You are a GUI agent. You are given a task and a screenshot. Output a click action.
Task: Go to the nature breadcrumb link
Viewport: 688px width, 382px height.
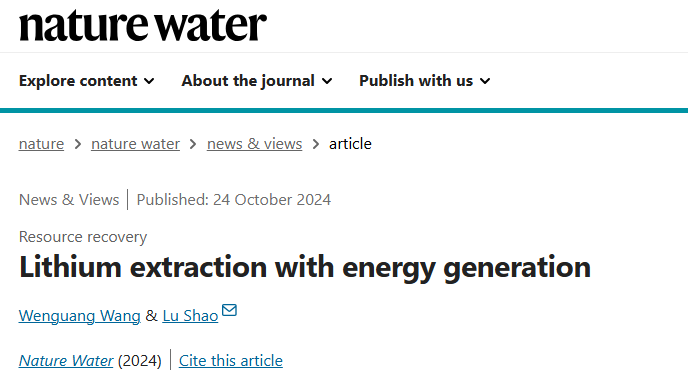[x=41, y=144]
